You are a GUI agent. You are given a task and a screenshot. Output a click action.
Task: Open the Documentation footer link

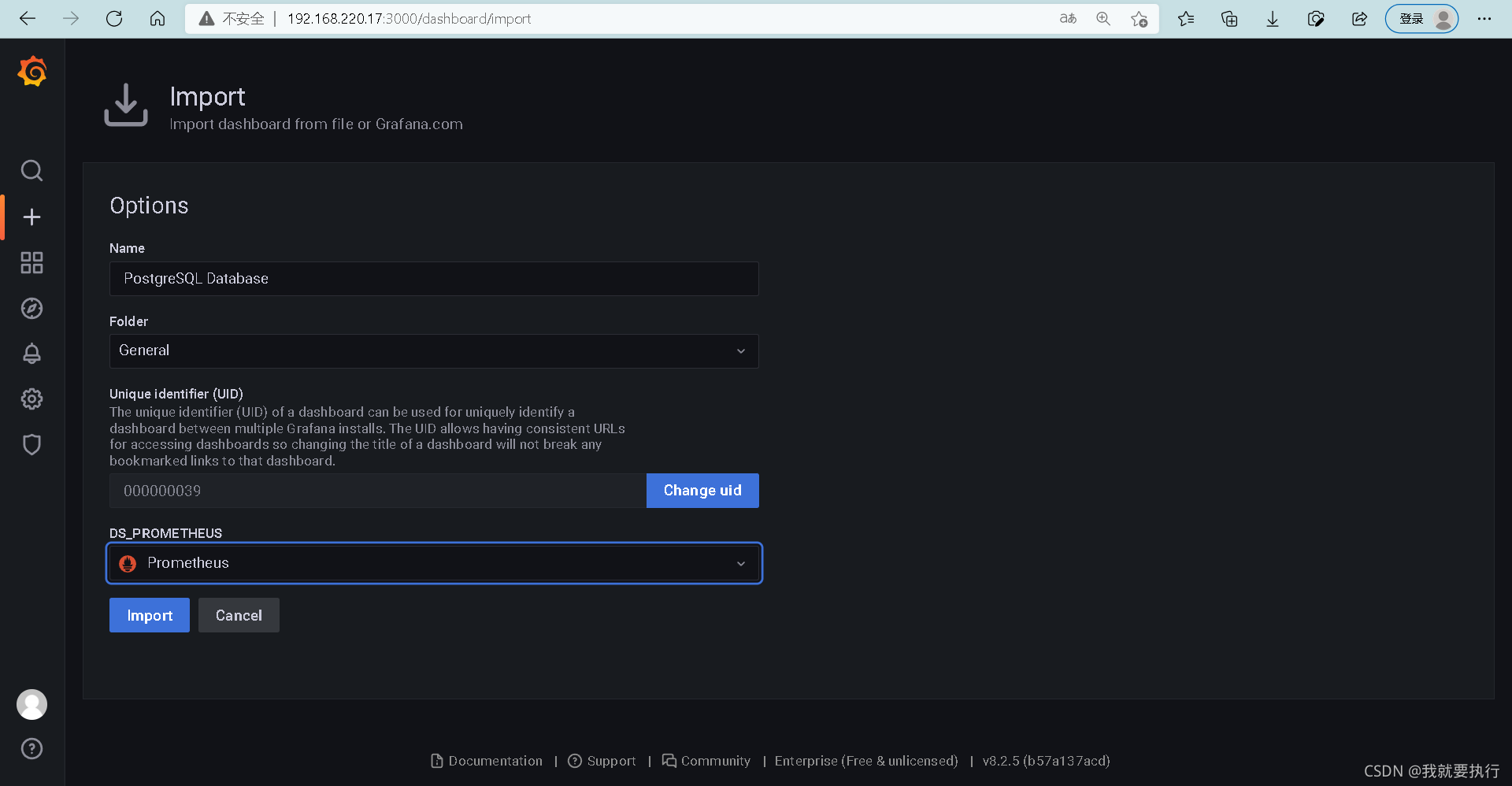click(x=487, y=761)
